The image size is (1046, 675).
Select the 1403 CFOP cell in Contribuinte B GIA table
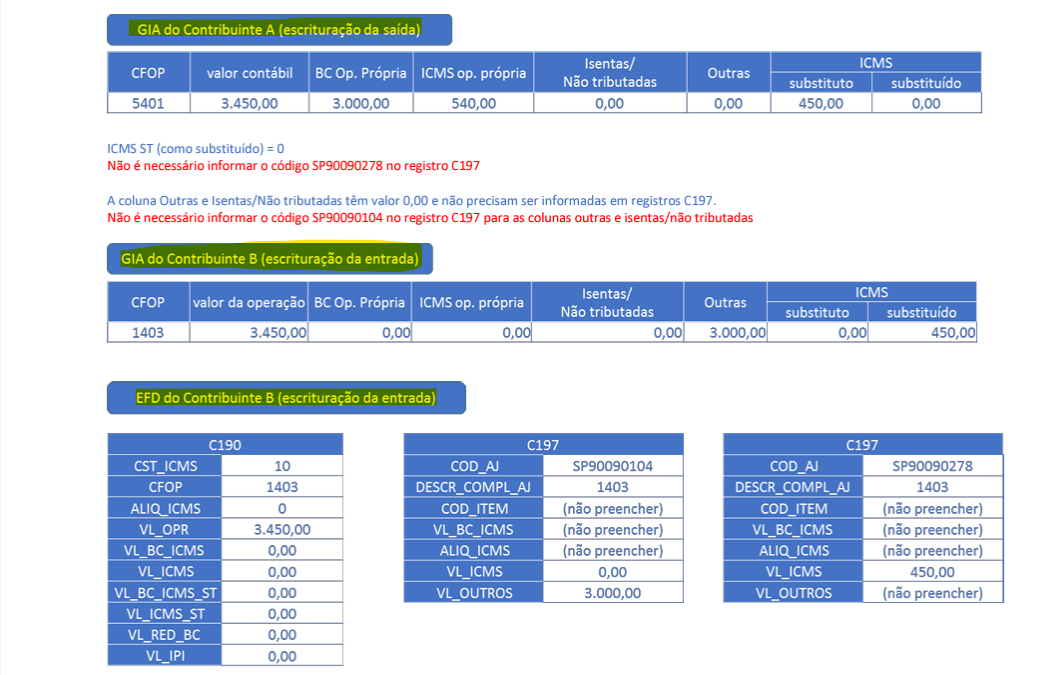148,332
